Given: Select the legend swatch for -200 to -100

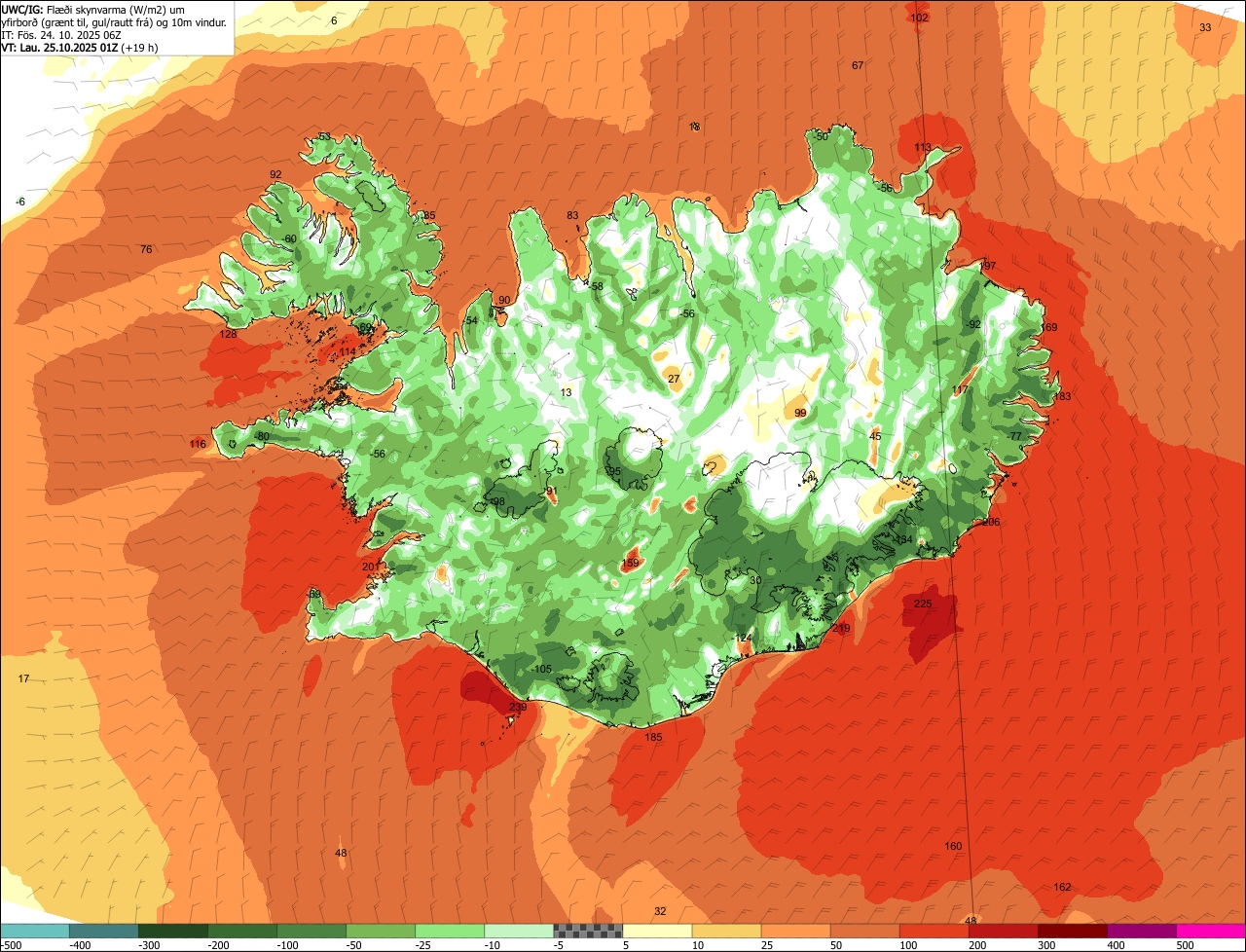Looking at the screenshot, I should click(x=242, y=931).
